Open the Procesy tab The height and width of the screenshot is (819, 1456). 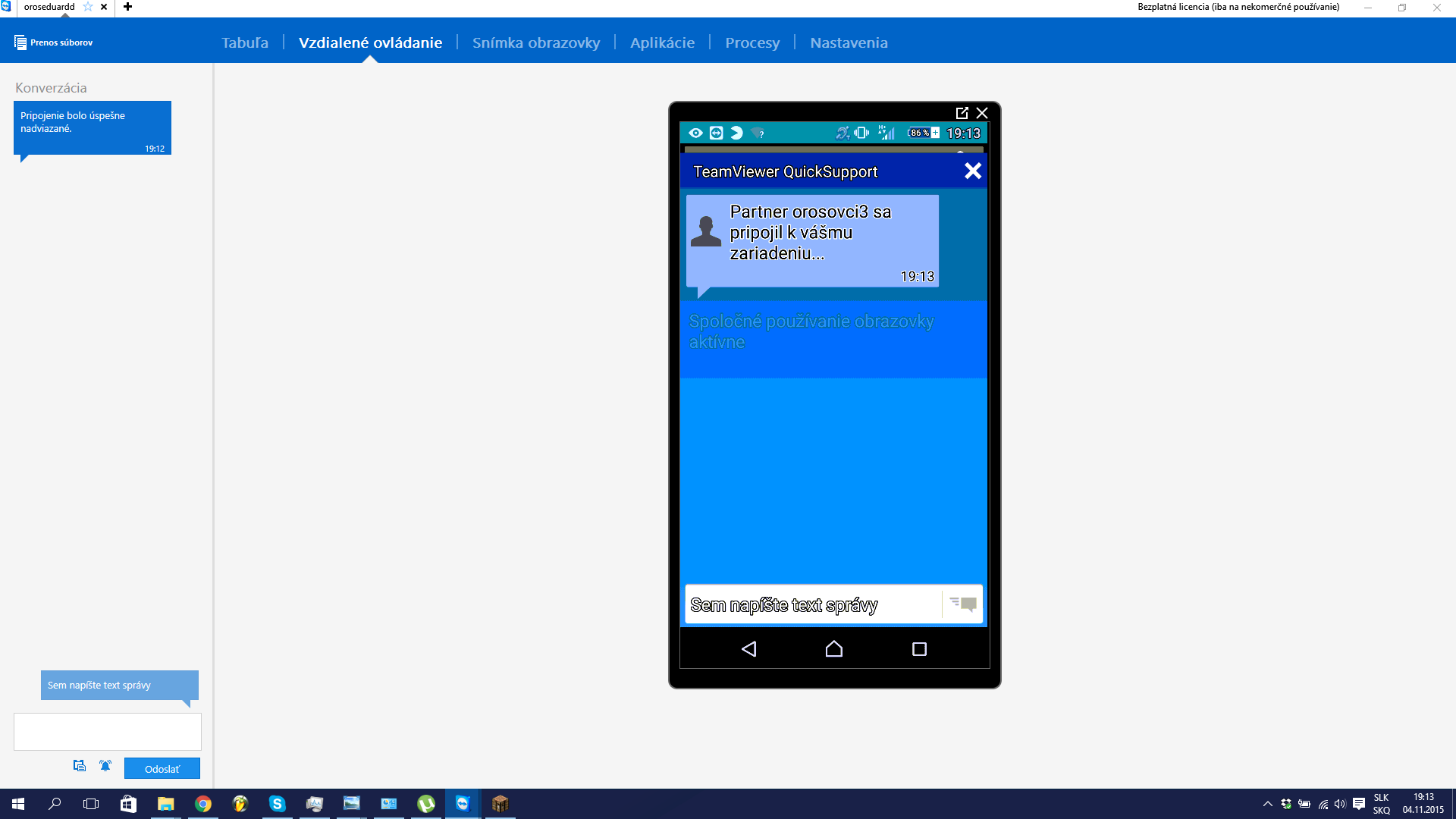click(x=752, y=42)
